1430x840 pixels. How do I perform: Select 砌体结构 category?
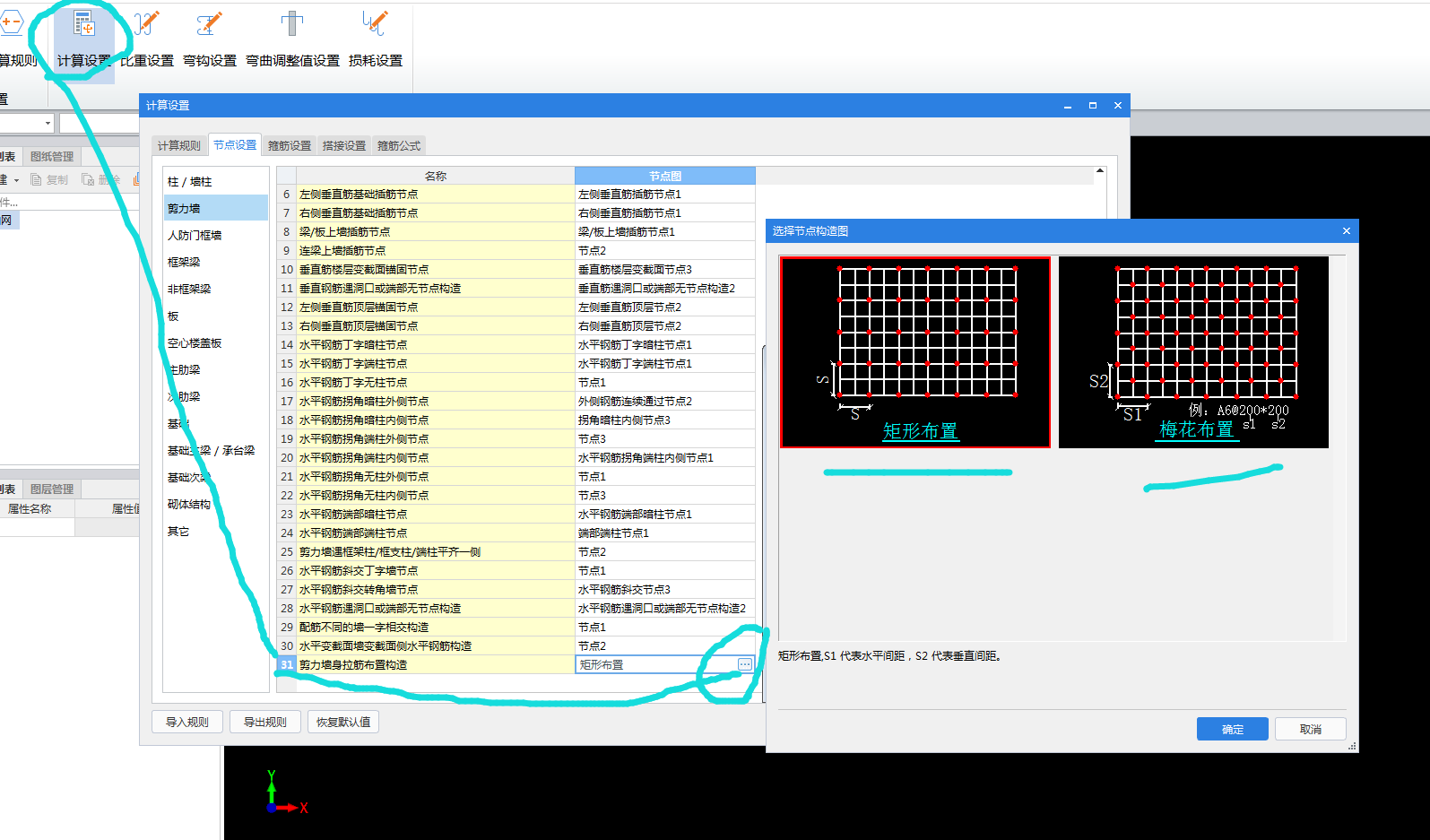tap(216, 504)
